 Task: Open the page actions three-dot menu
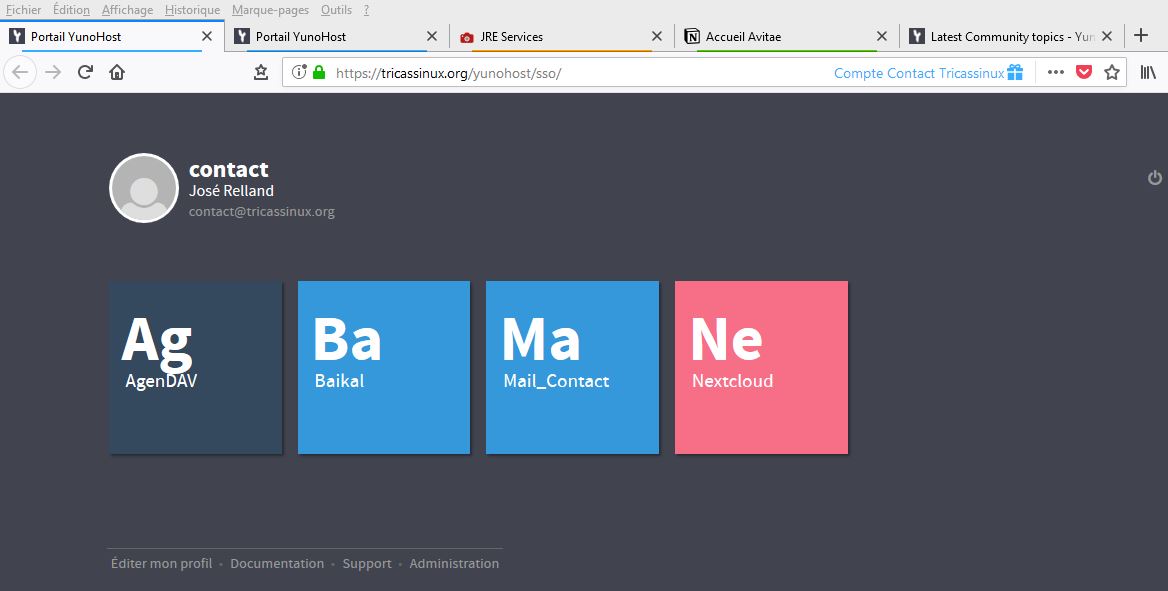click(x=1056, y=72)
